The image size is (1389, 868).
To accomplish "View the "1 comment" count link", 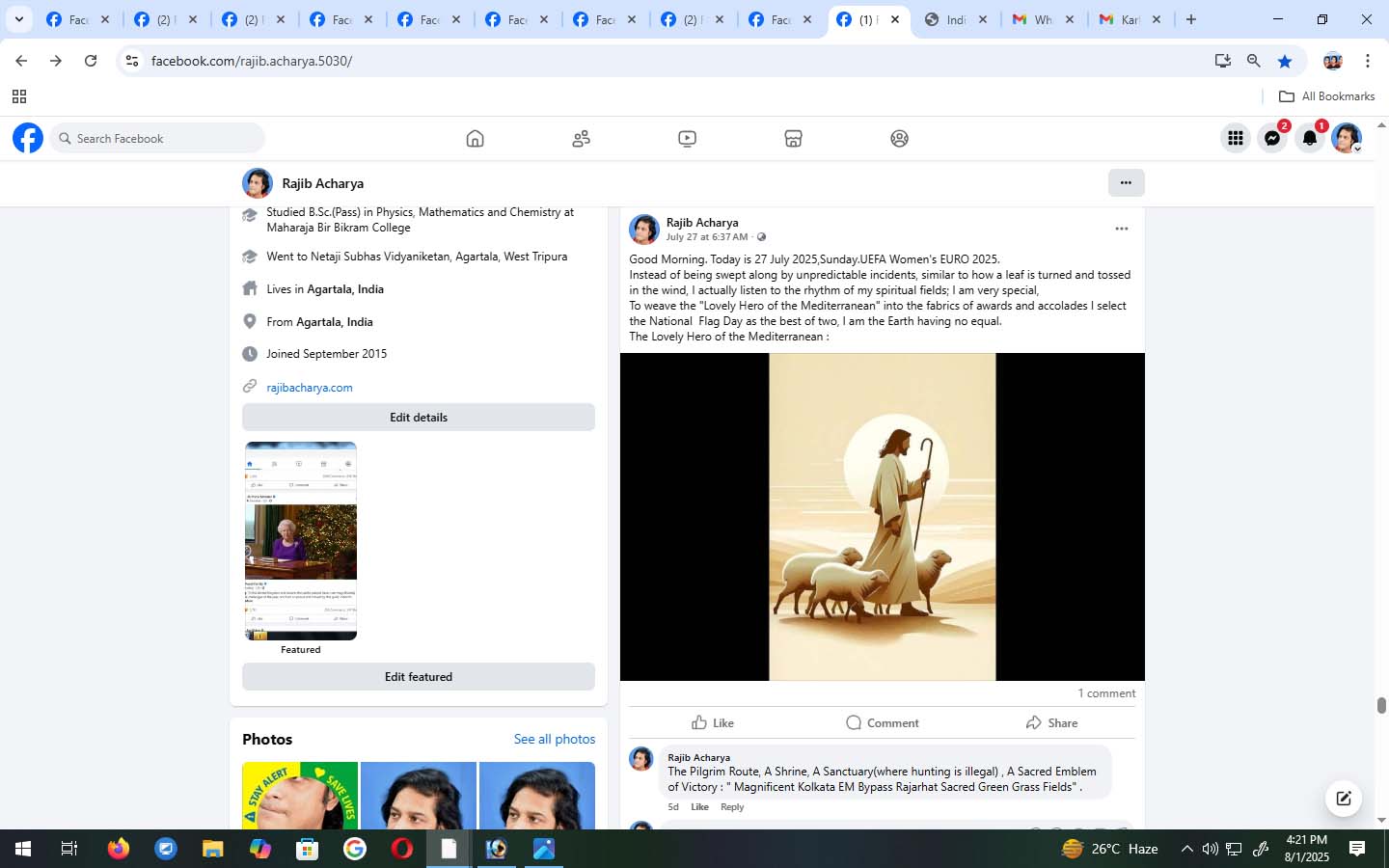I will (1106, 693).
